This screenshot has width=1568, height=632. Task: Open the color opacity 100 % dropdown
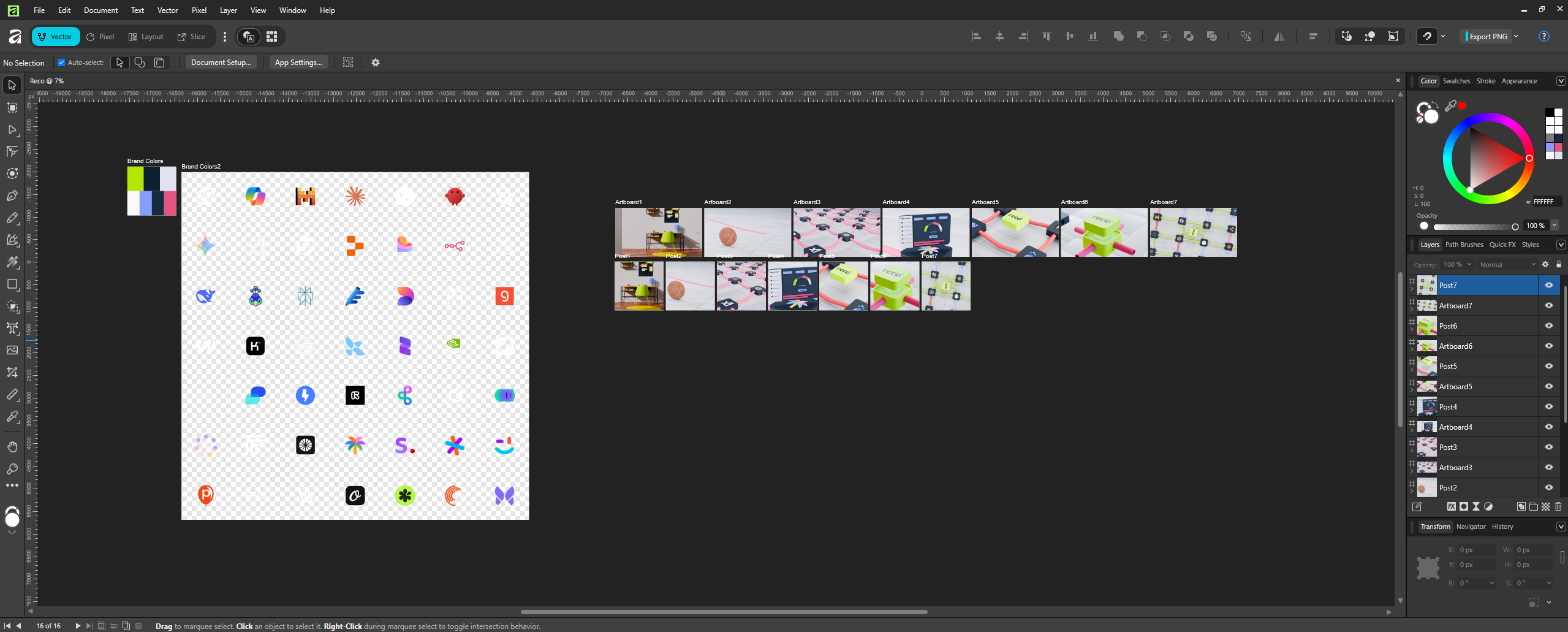(x=1554, y=226)
